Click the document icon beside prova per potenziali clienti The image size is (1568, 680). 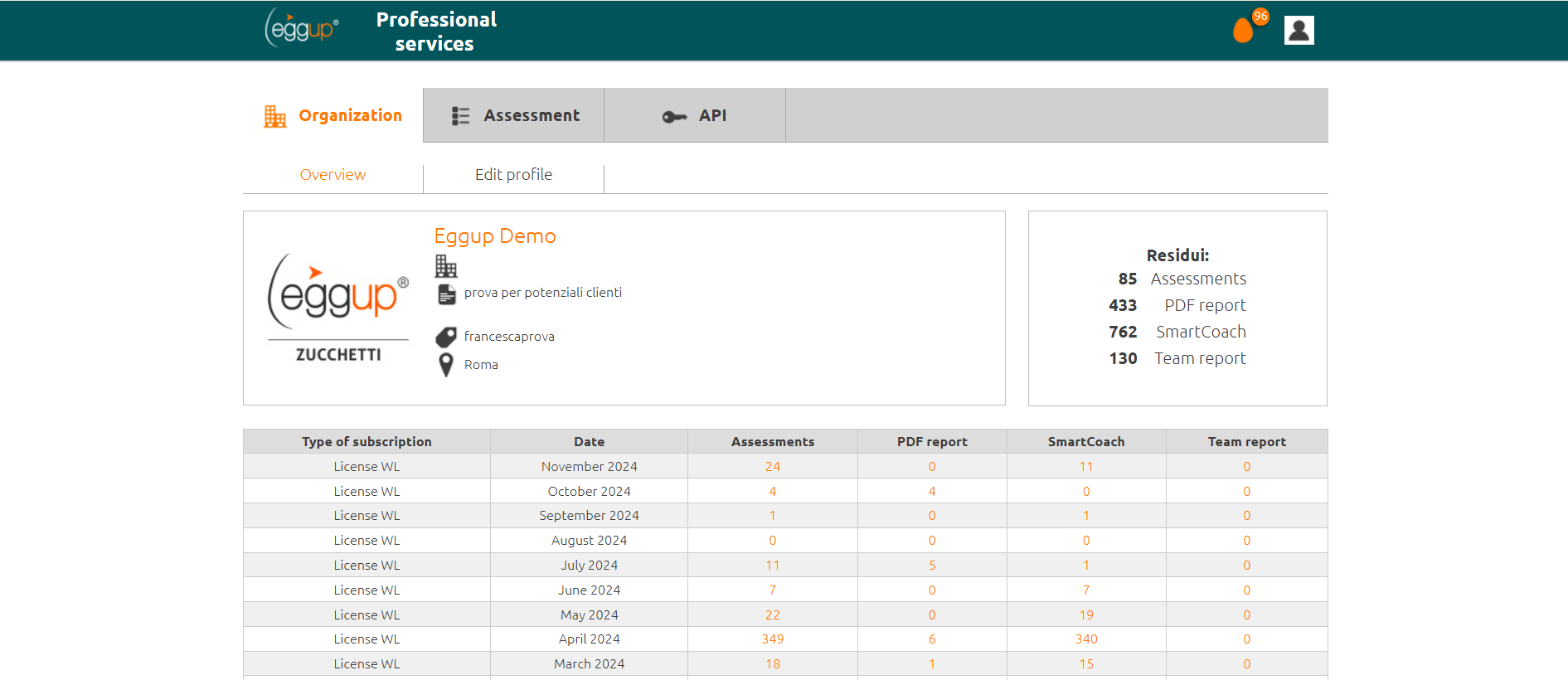[x=447, y=294]
